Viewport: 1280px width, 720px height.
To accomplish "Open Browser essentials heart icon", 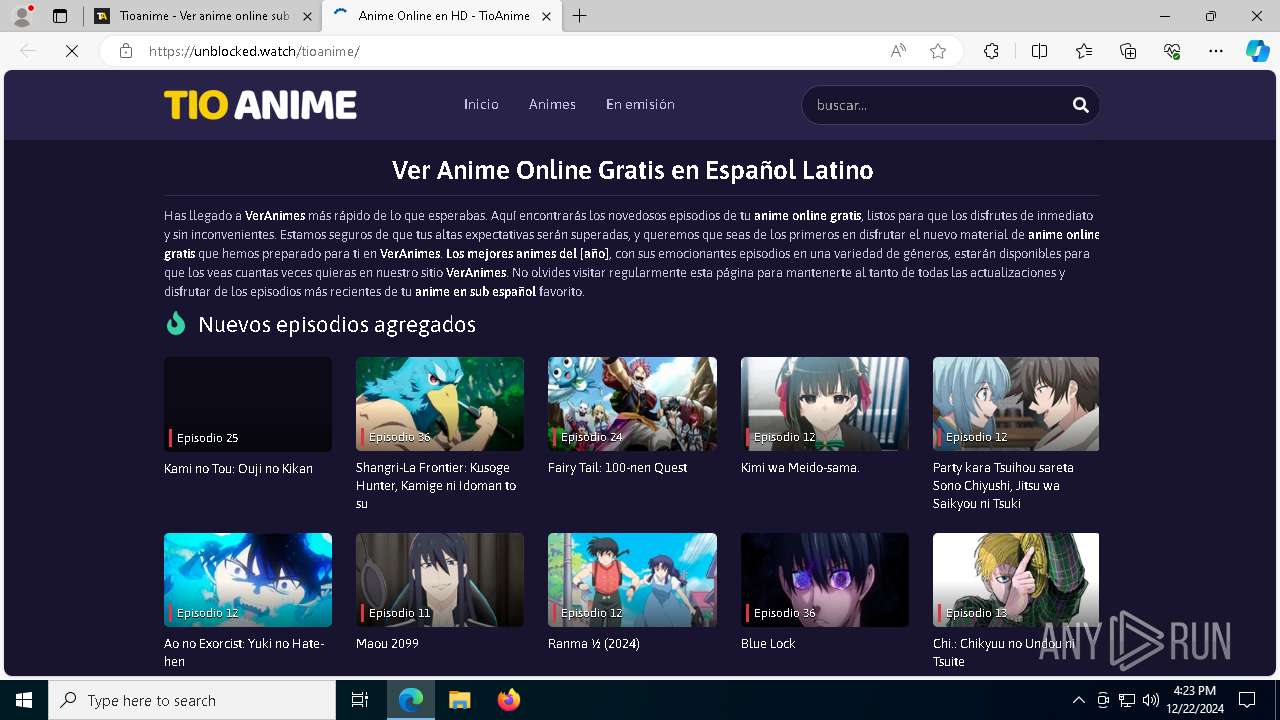I will pyautogui.click(x=1172, y=51).
